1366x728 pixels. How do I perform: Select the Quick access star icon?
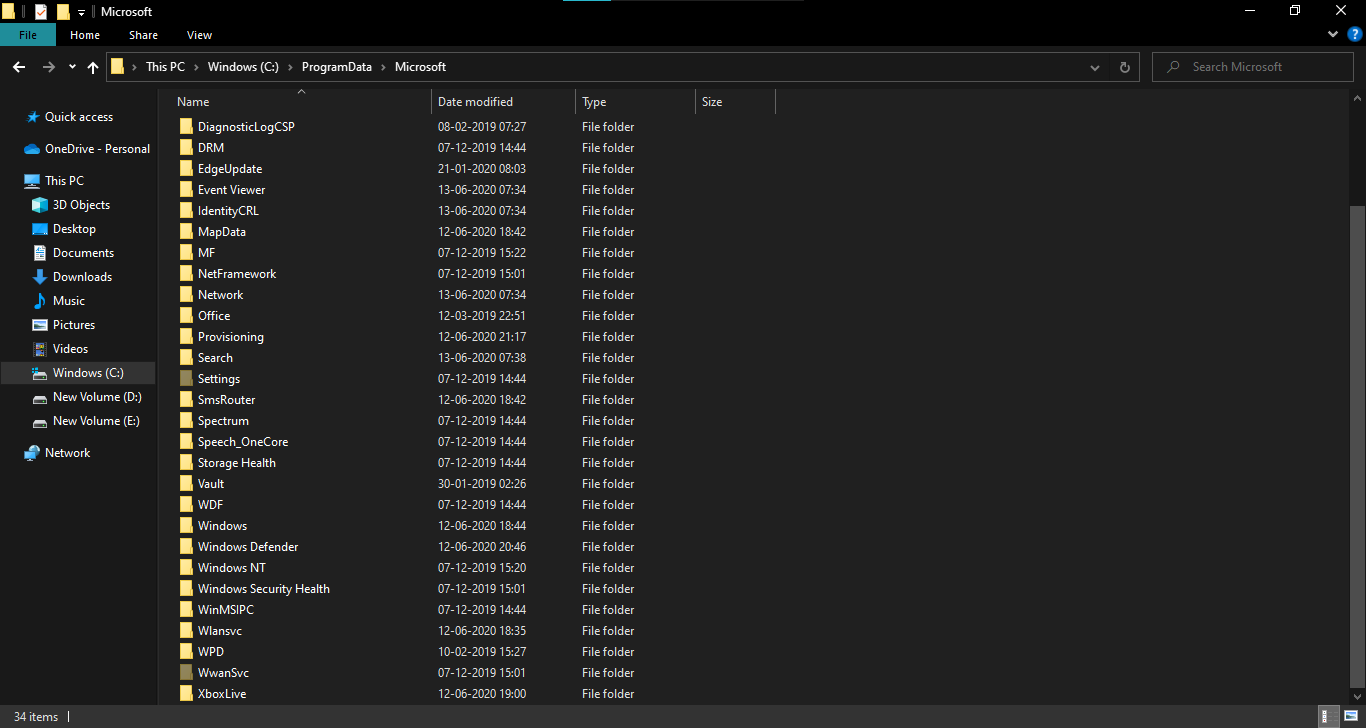click(x=33, y=117)
